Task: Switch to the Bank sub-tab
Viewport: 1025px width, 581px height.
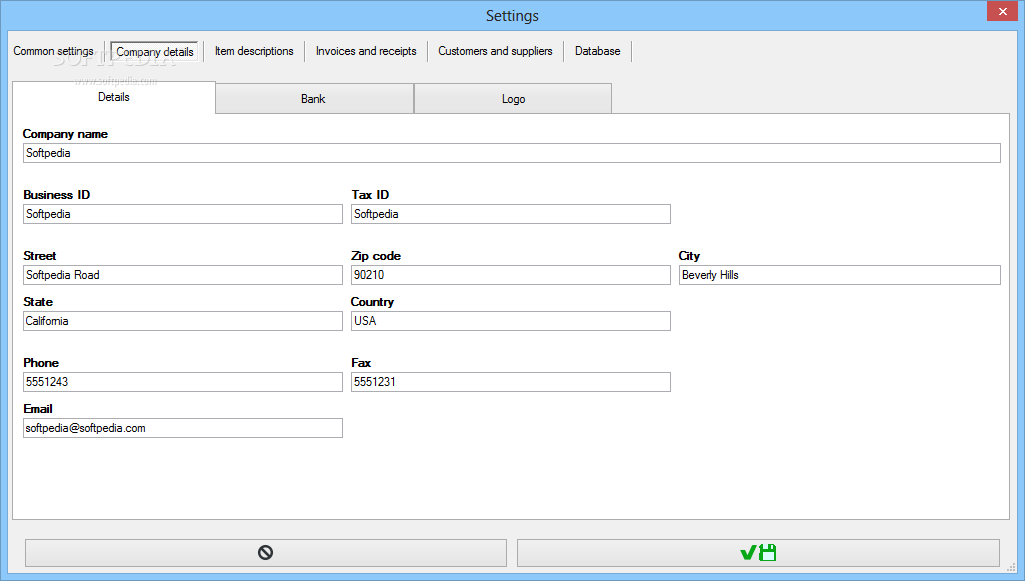Action: (x=314, y=99)
